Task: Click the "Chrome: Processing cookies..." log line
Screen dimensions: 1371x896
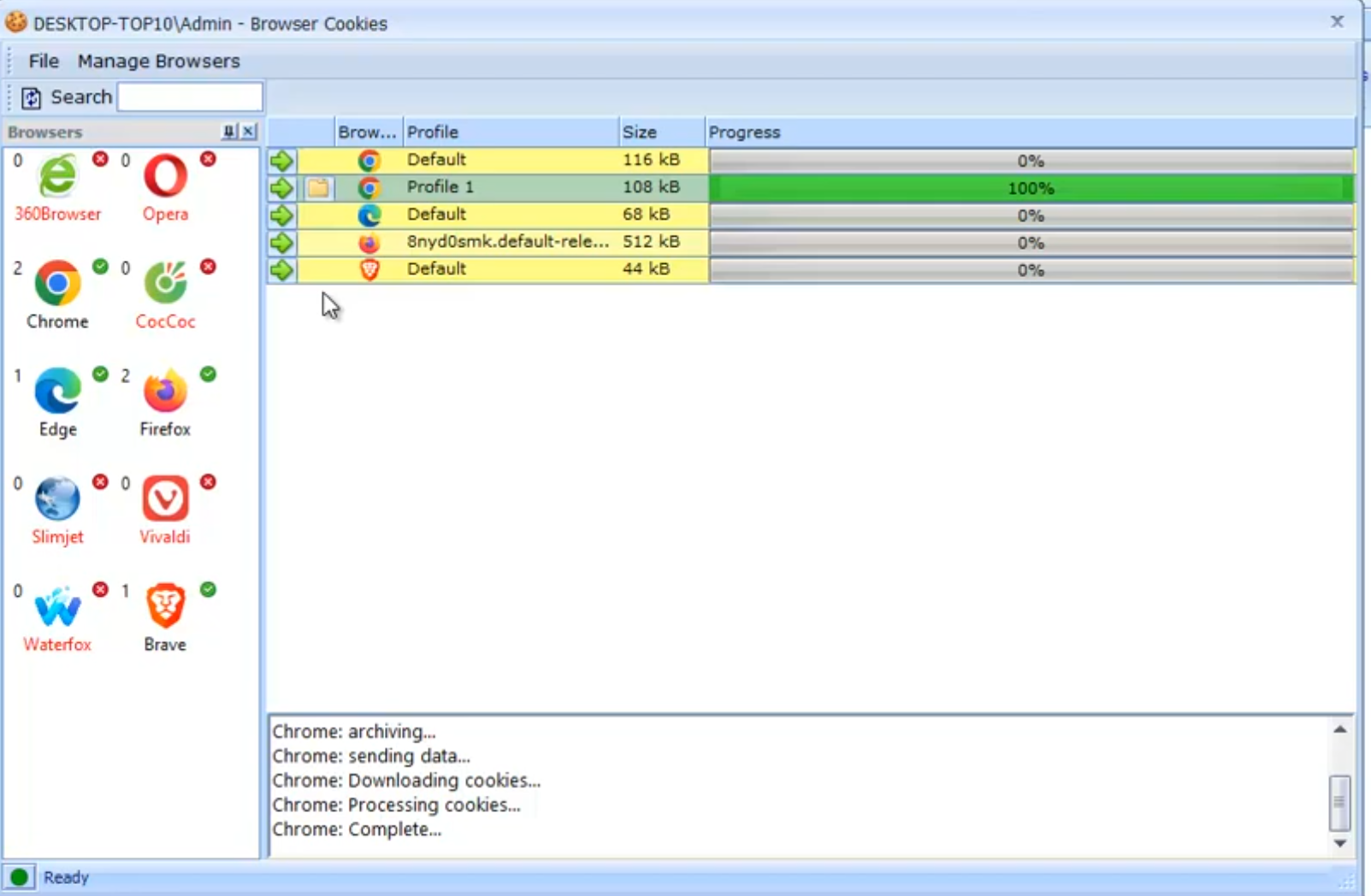Action: pos(396,805)
